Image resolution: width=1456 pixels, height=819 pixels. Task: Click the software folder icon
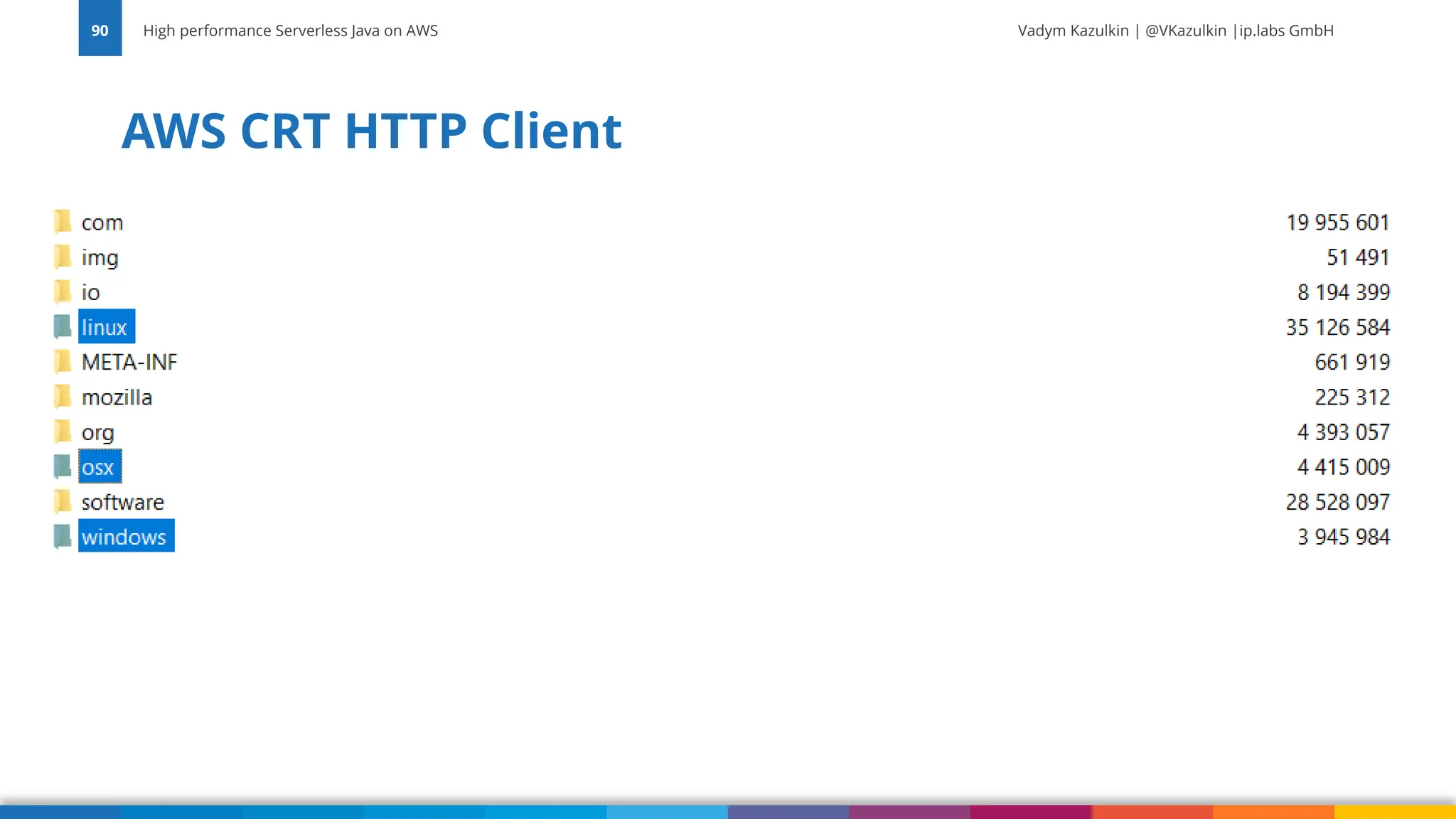click(x=63, y=501)
